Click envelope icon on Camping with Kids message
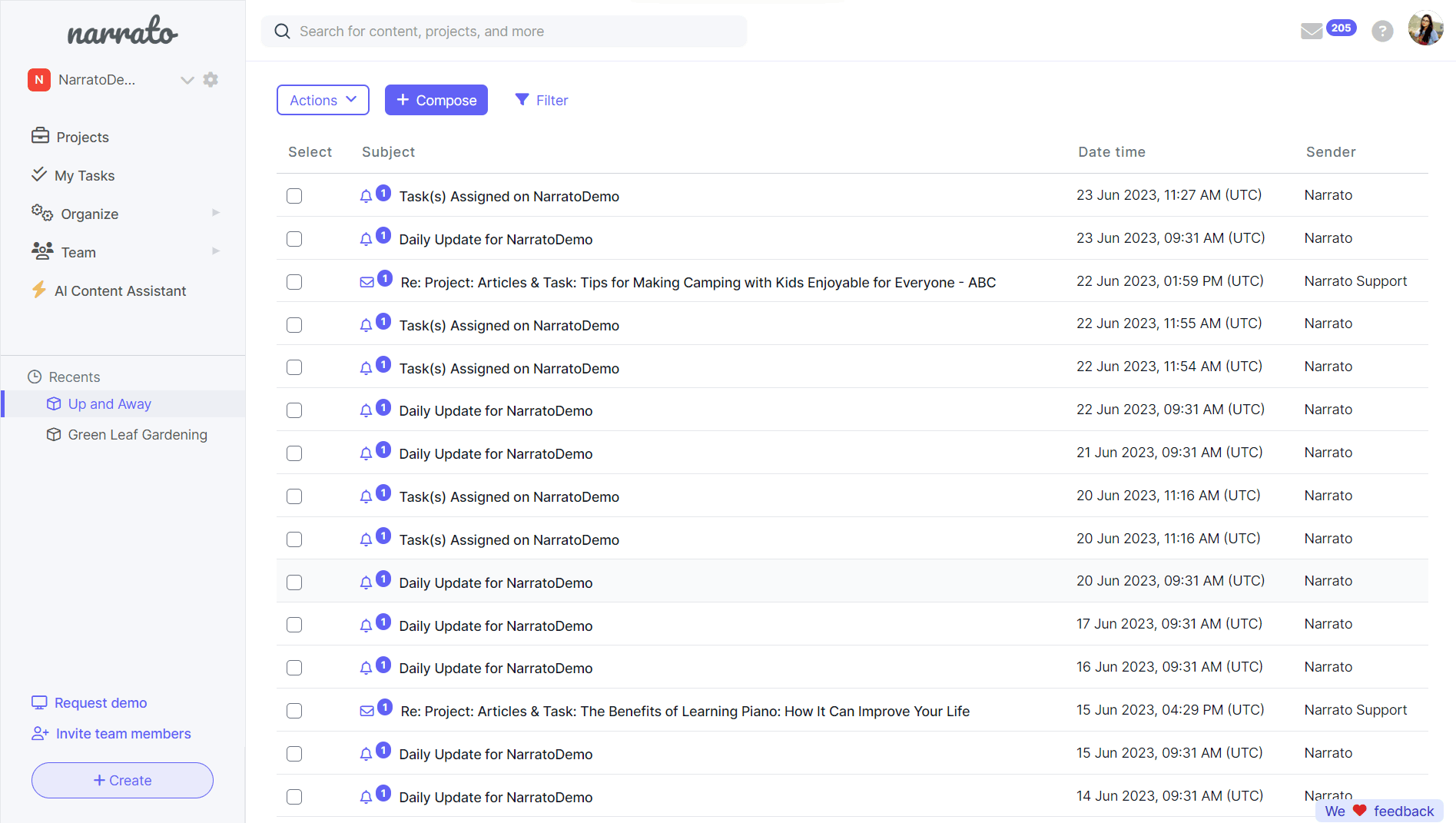Screen dimensions: 1456x823 [367, 283]
